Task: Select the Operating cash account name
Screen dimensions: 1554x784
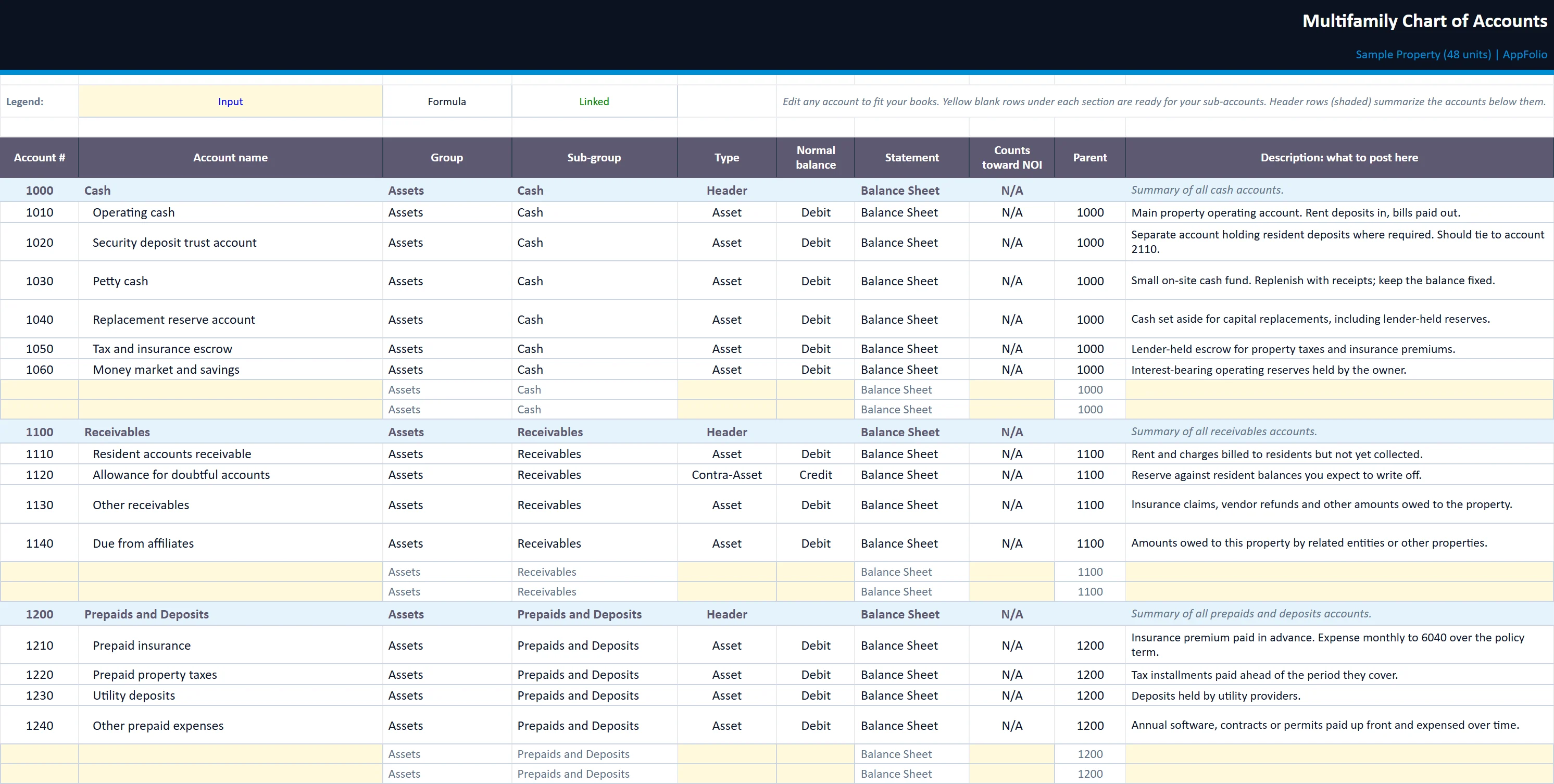Action: (231, 212)
